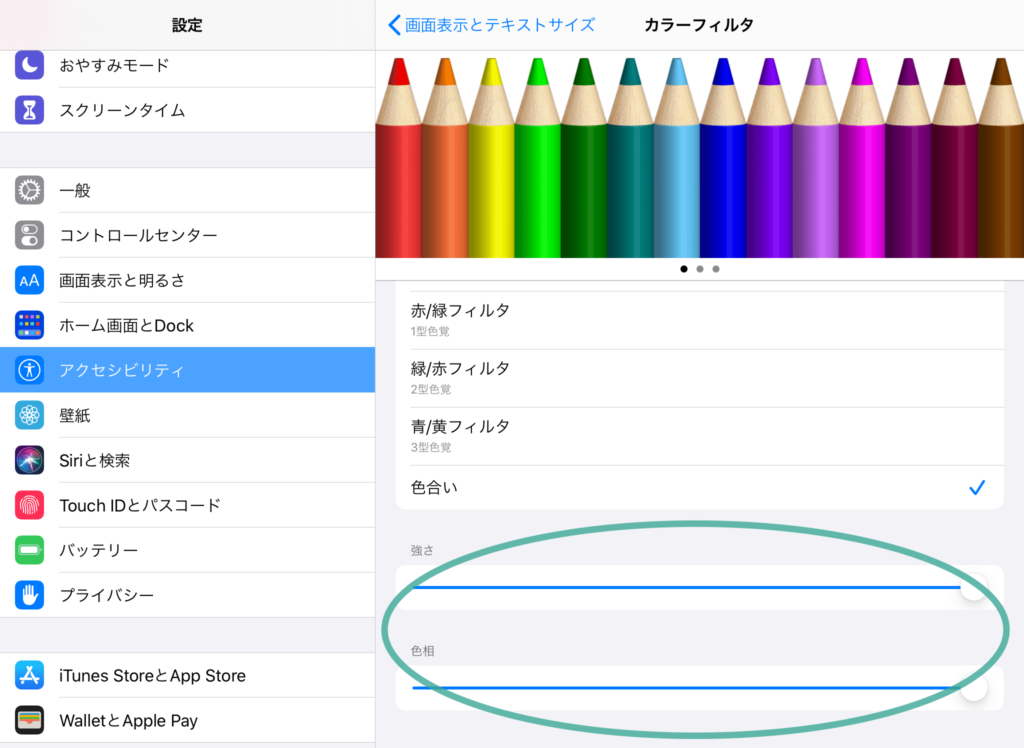This screenshot has height=748, width=1024.
Task: Open コントロールセンター toggle icon
Action: pyautogui.click(x=30, y=235)
